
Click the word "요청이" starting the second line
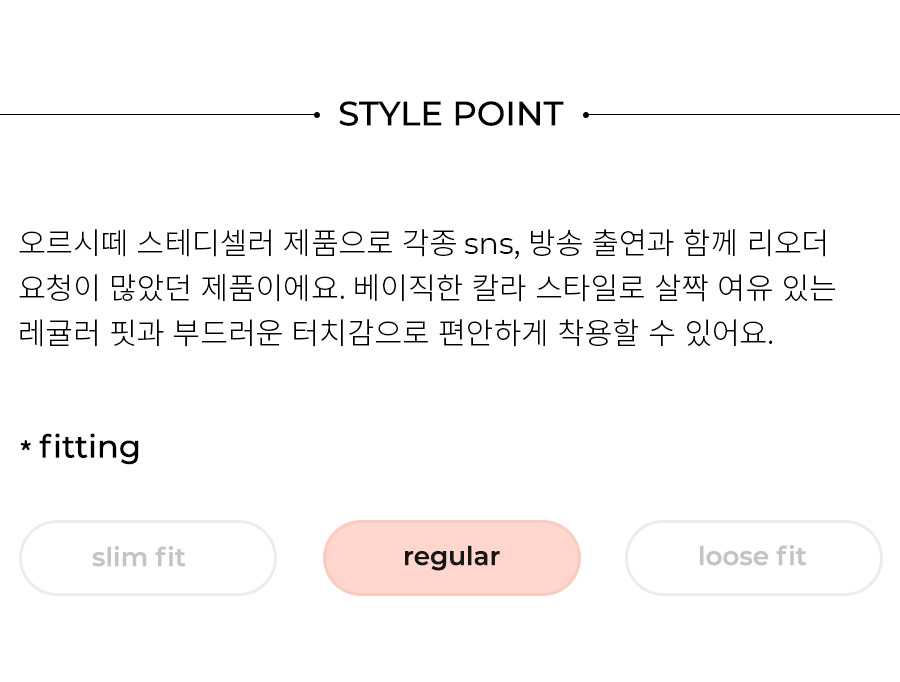coord(59,288)
